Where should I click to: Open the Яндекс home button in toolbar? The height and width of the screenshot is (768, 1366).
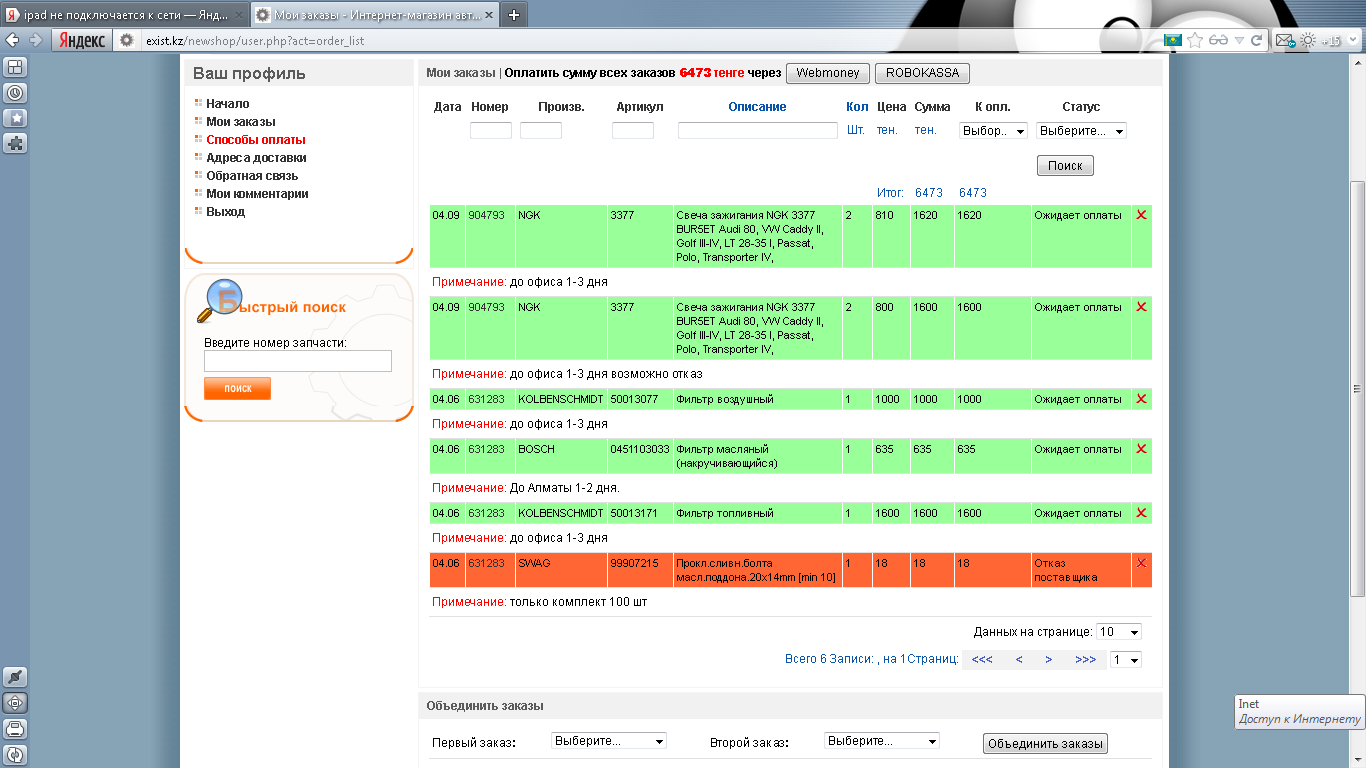click(81, 40)
